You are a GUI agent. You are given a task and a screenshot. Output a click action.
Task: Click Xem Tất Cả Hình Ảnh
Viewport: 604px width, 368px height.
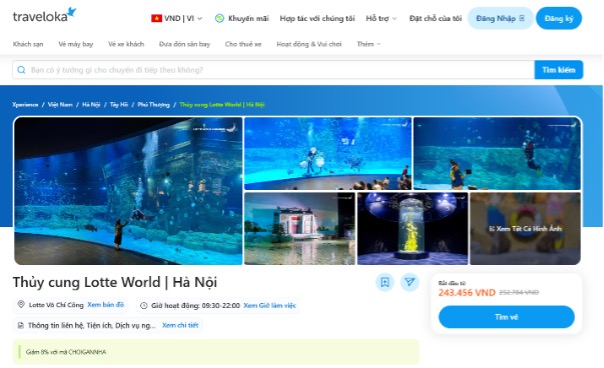525,229
